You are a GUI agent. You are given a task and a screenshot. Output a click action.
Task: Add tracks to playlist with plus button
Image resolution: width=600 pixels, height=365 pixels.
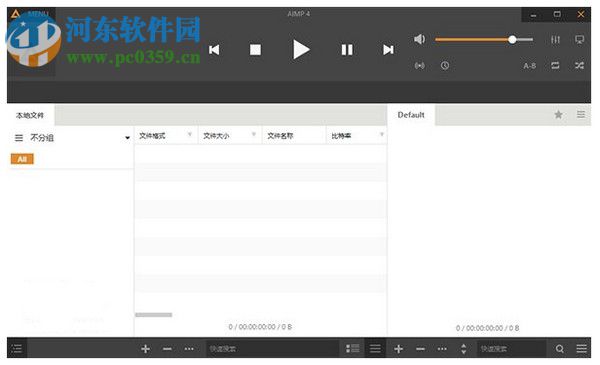[398, 349]
